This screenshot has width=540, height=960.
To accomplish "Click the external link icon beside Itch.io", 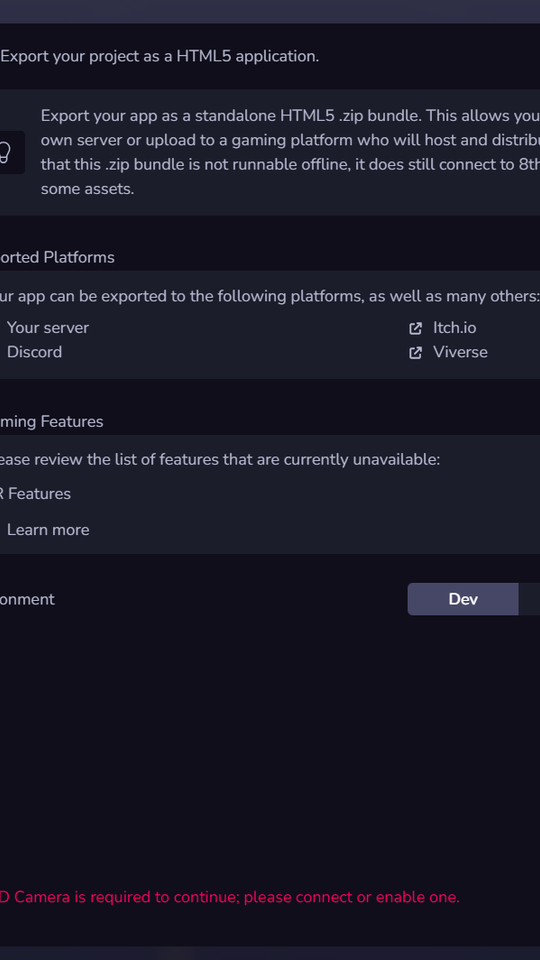I will click(416, 328).
